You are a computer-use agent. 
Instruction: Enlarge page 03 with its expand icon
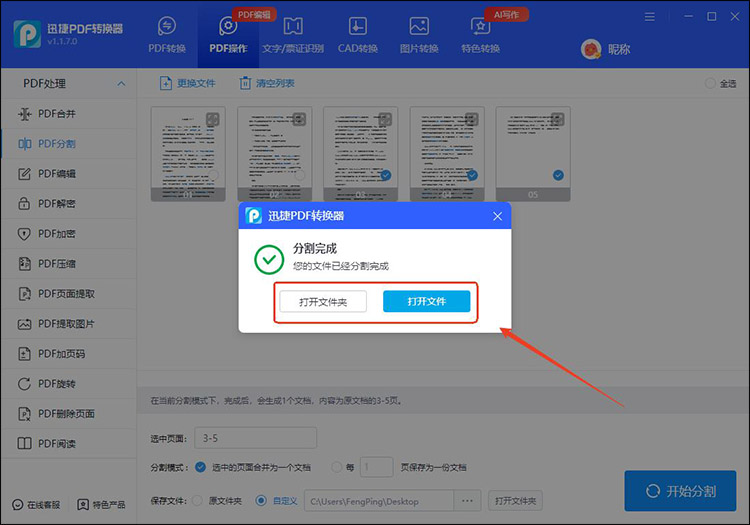tap(385, 120)
